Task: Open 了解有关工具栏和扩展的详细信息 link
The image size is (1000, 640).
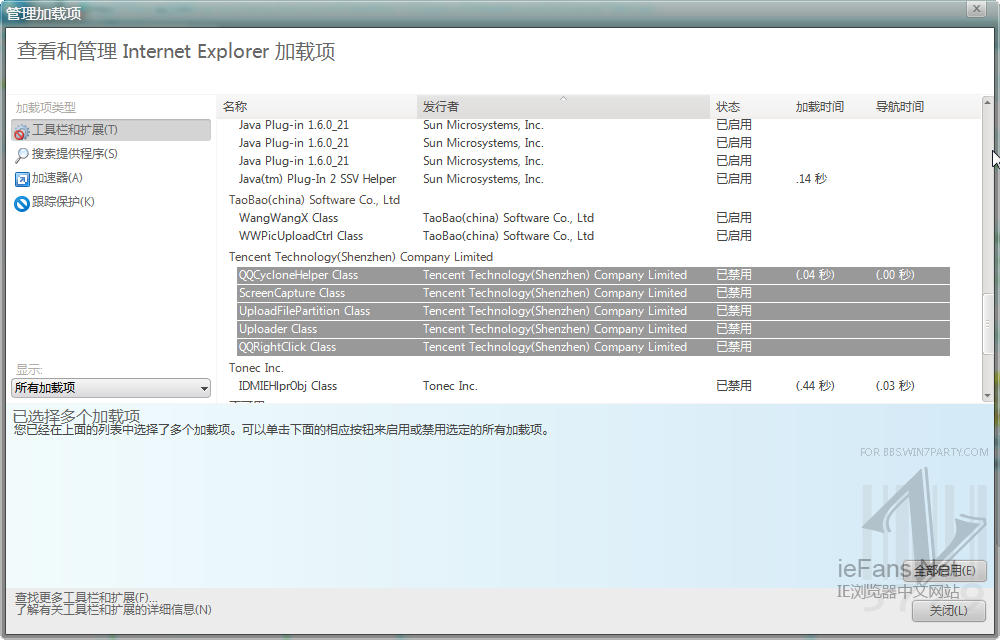Action: (113, 610)
